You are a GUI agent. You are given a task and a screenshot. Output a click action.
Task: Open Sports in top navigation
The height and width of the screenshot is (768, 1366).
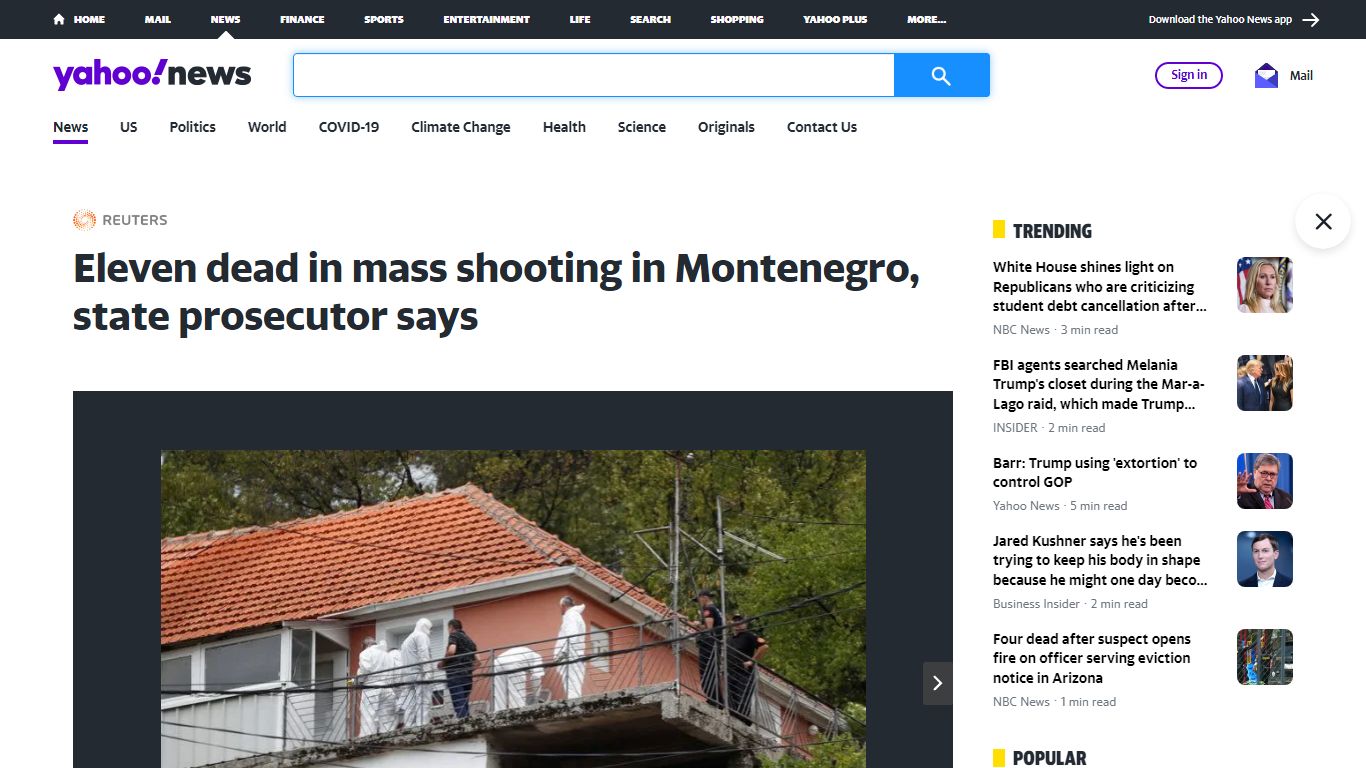pos(384,19)
